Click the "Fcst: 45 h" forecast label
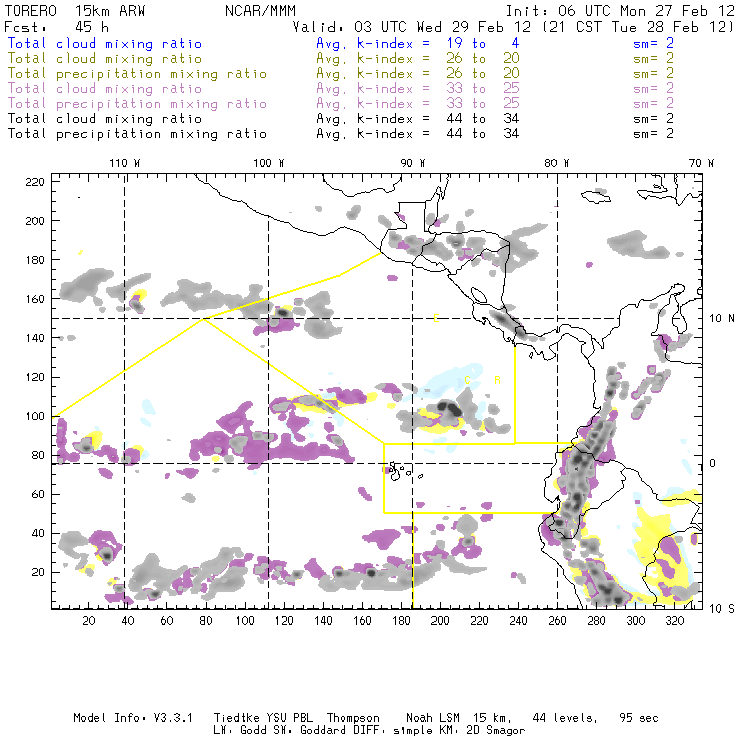This screenshot has width=740, height=740. (56, 27)
